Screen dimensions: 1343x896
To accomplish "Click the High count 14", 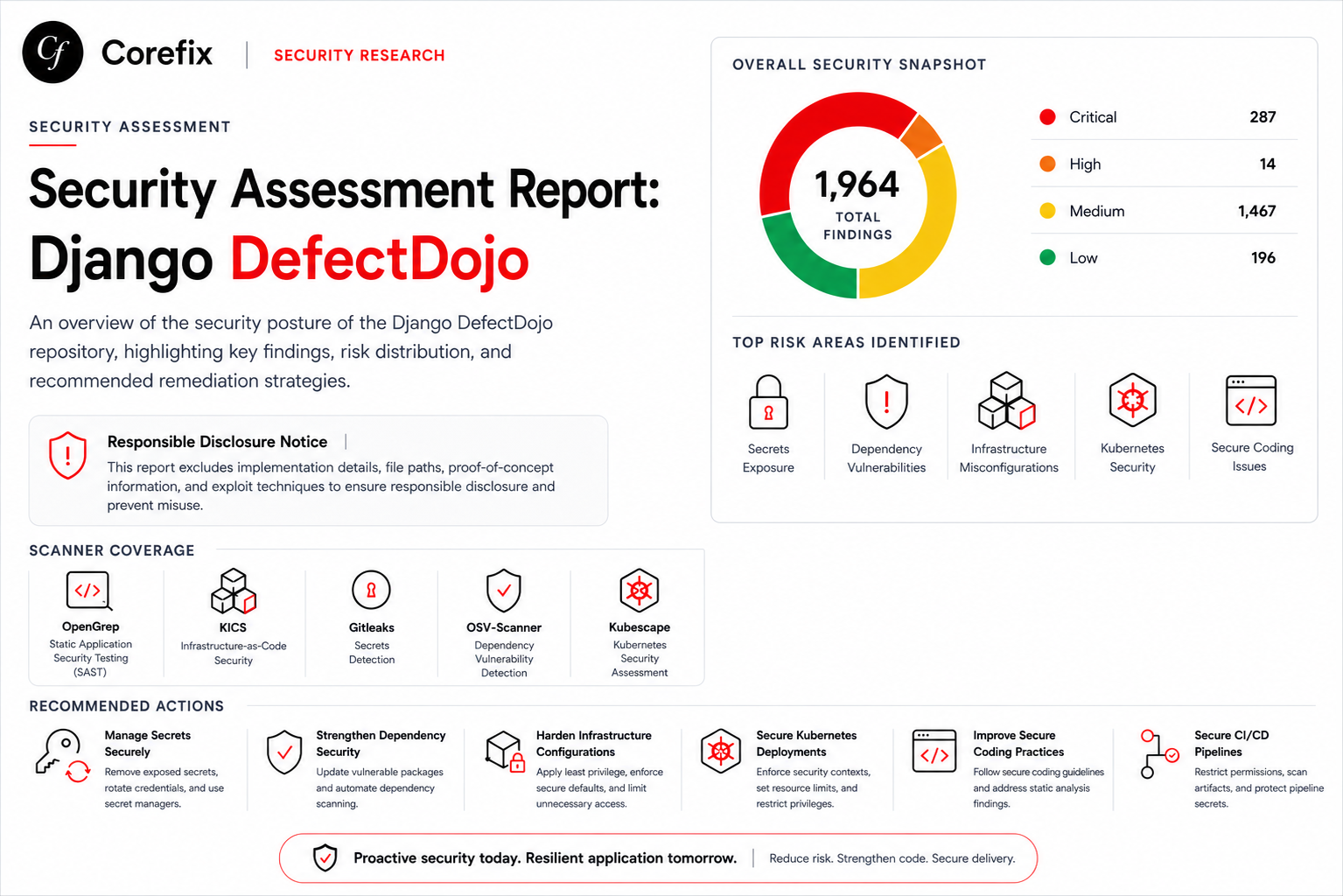I will 1267,164.
